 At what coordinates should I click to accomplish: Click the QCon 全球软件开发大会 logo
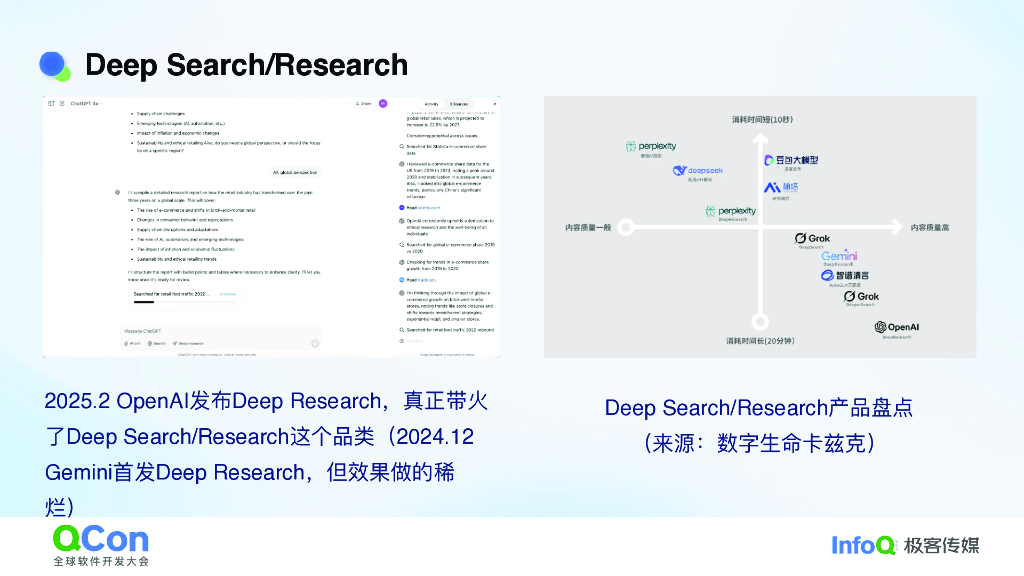(x=101, y=545)
